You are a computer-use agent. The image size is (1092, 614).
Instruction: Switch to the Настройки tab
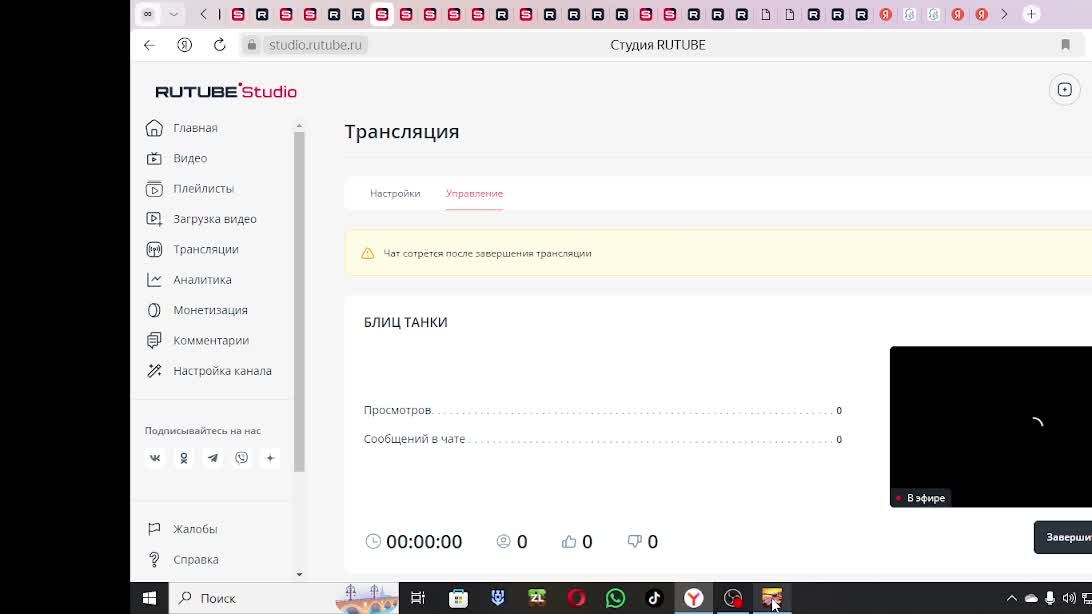coord(395,194)
